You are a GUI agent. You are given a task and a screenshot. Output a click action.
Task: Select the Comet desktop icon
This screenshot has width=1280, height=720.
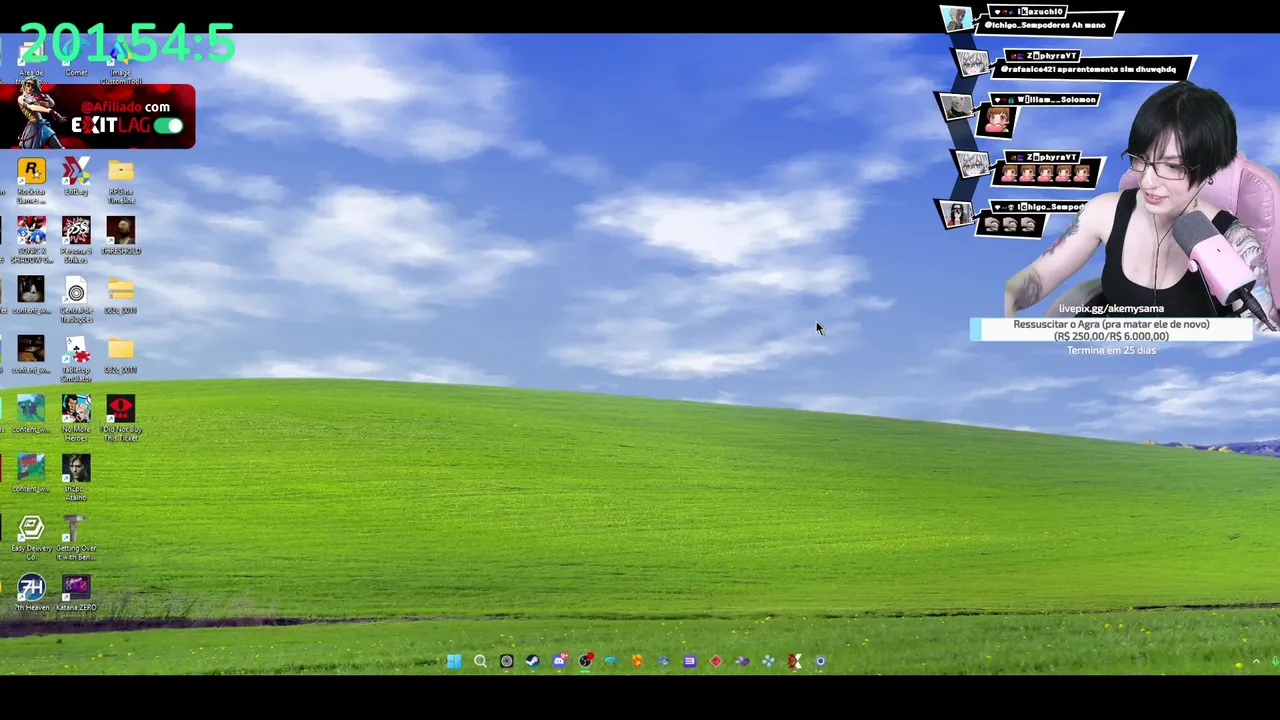coord(76,58)
